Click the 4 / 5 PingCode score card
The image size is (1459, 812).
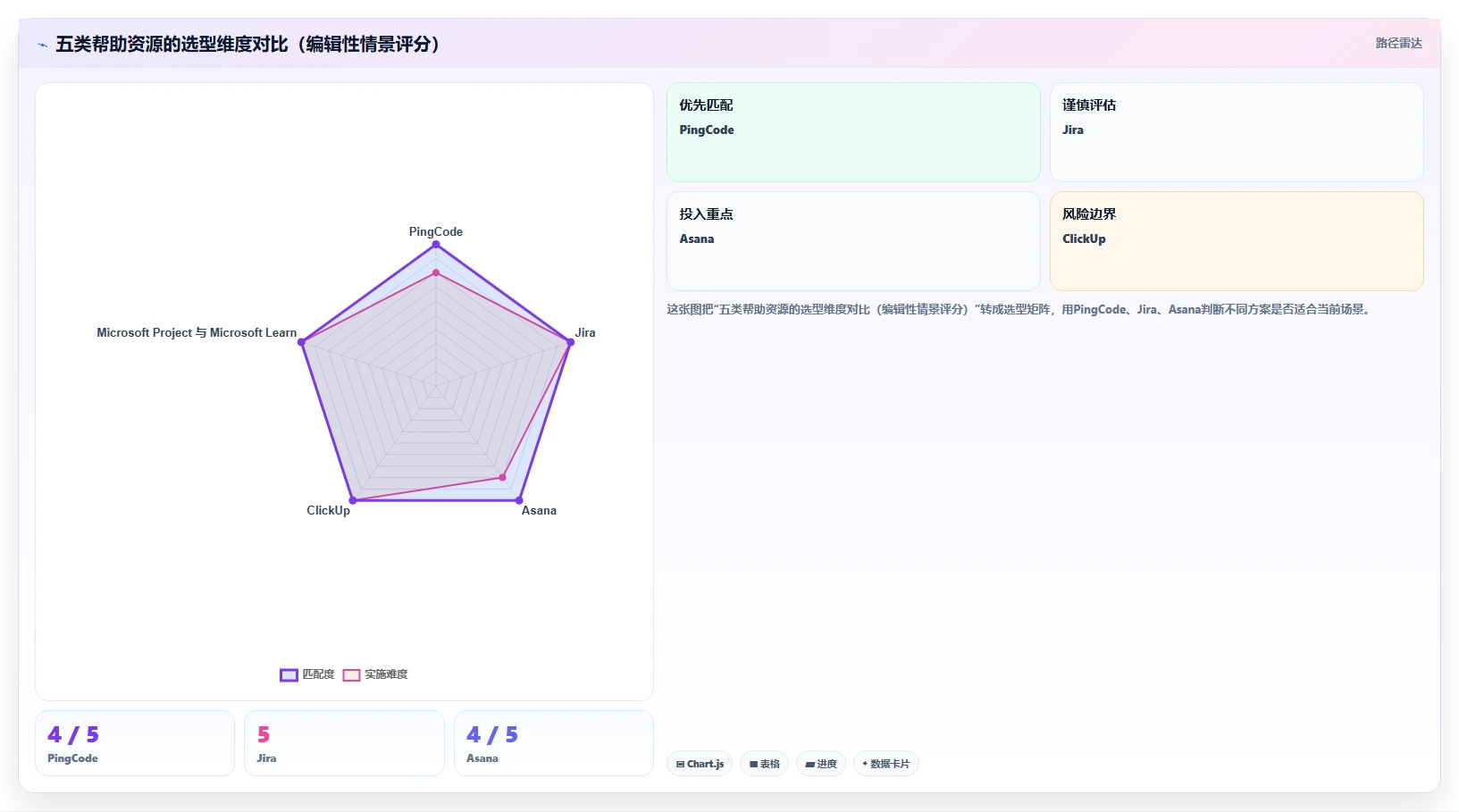tap(135, 743)
